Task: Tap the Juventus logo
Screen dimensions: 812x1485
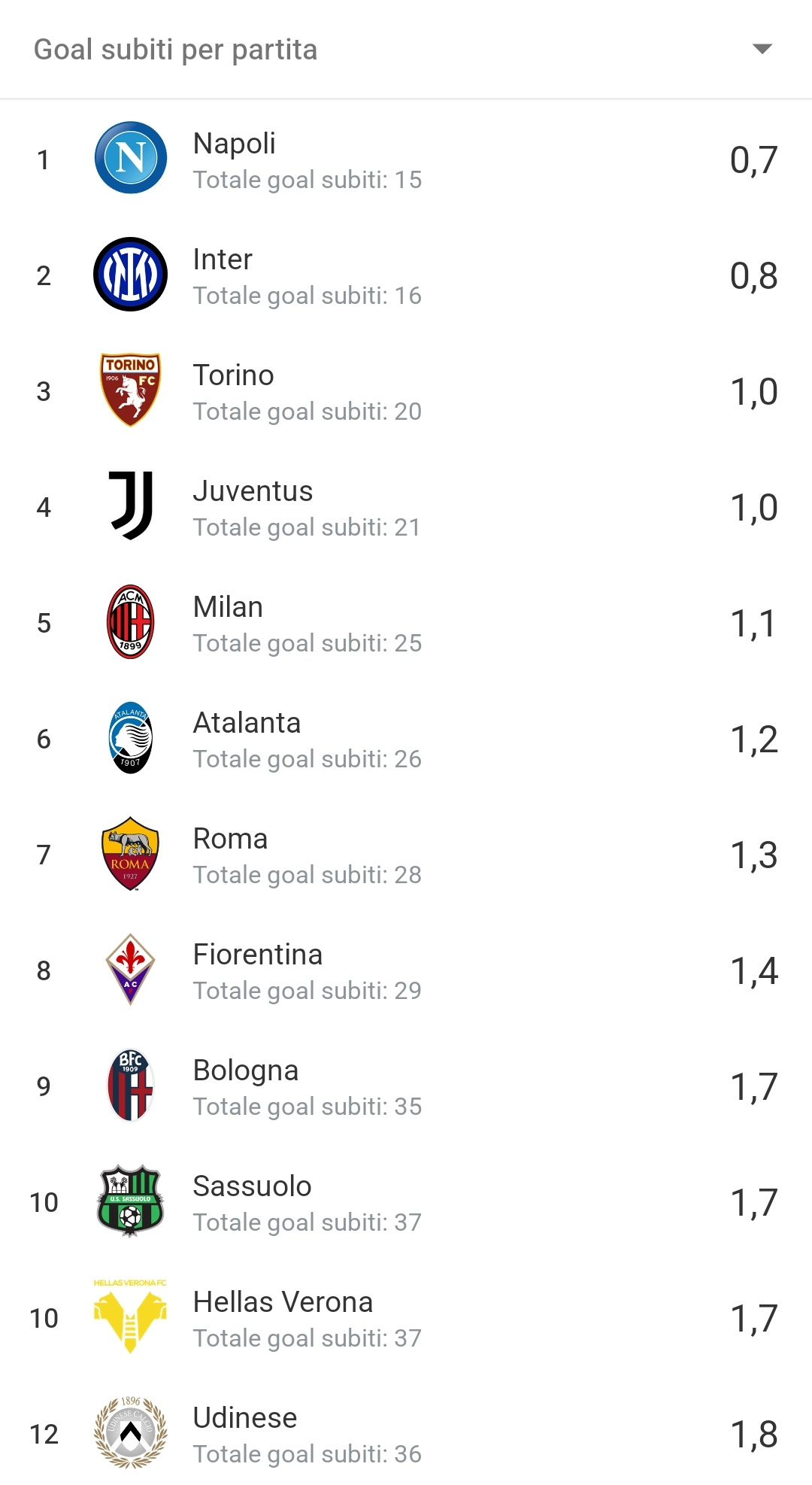Action: click(131, 506)
